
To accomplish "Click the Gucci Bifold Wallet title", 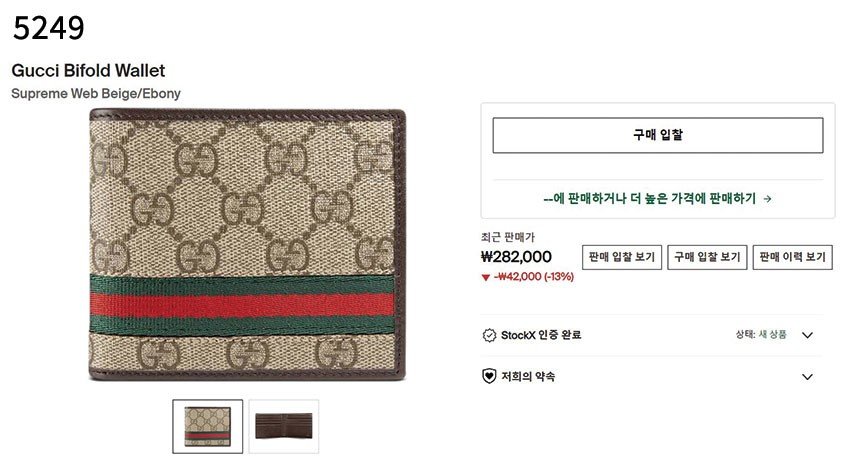I will pos(88,71).
